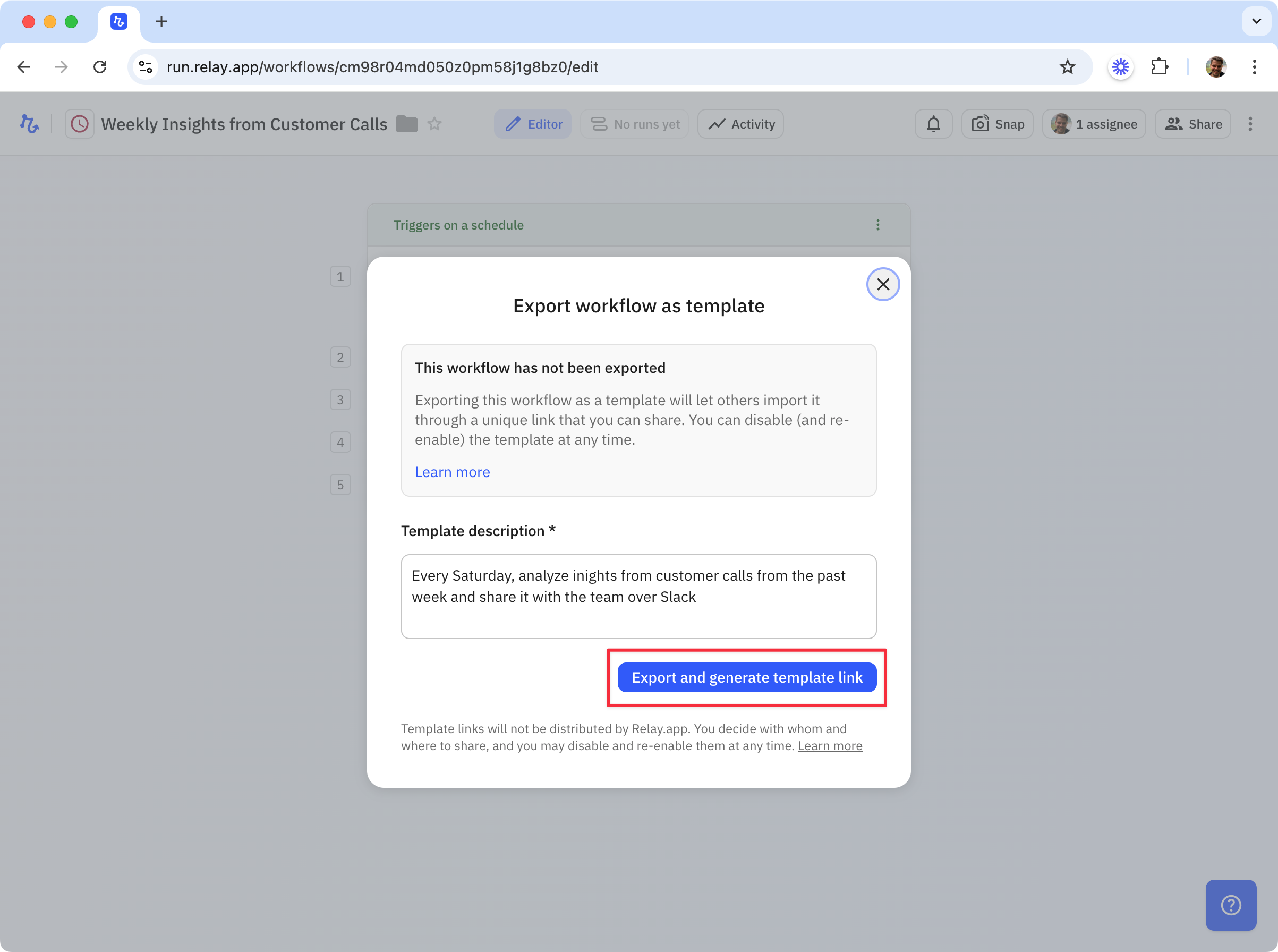The width and height of the screenshot is (1278, 952).
Task: Open the 1 assignee selector
Action: pyautogui.click(x=1094, y=124)
